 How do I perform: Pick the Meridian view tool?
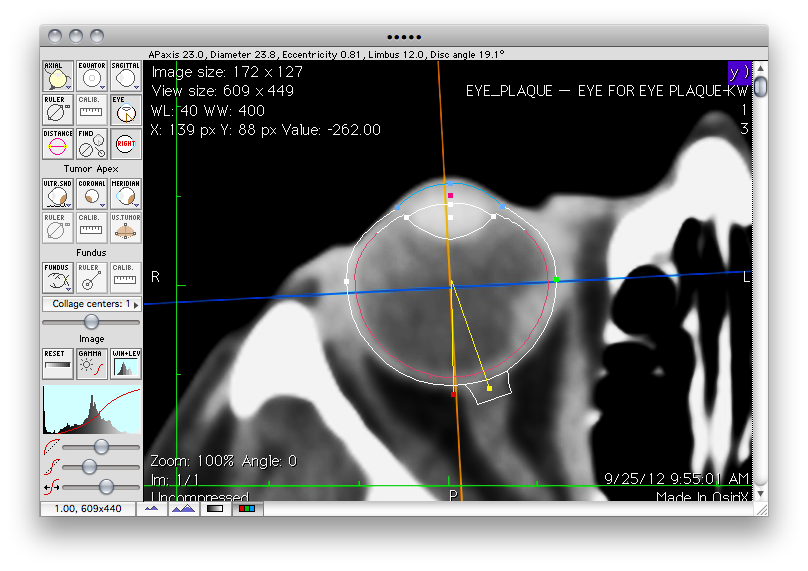126,194
